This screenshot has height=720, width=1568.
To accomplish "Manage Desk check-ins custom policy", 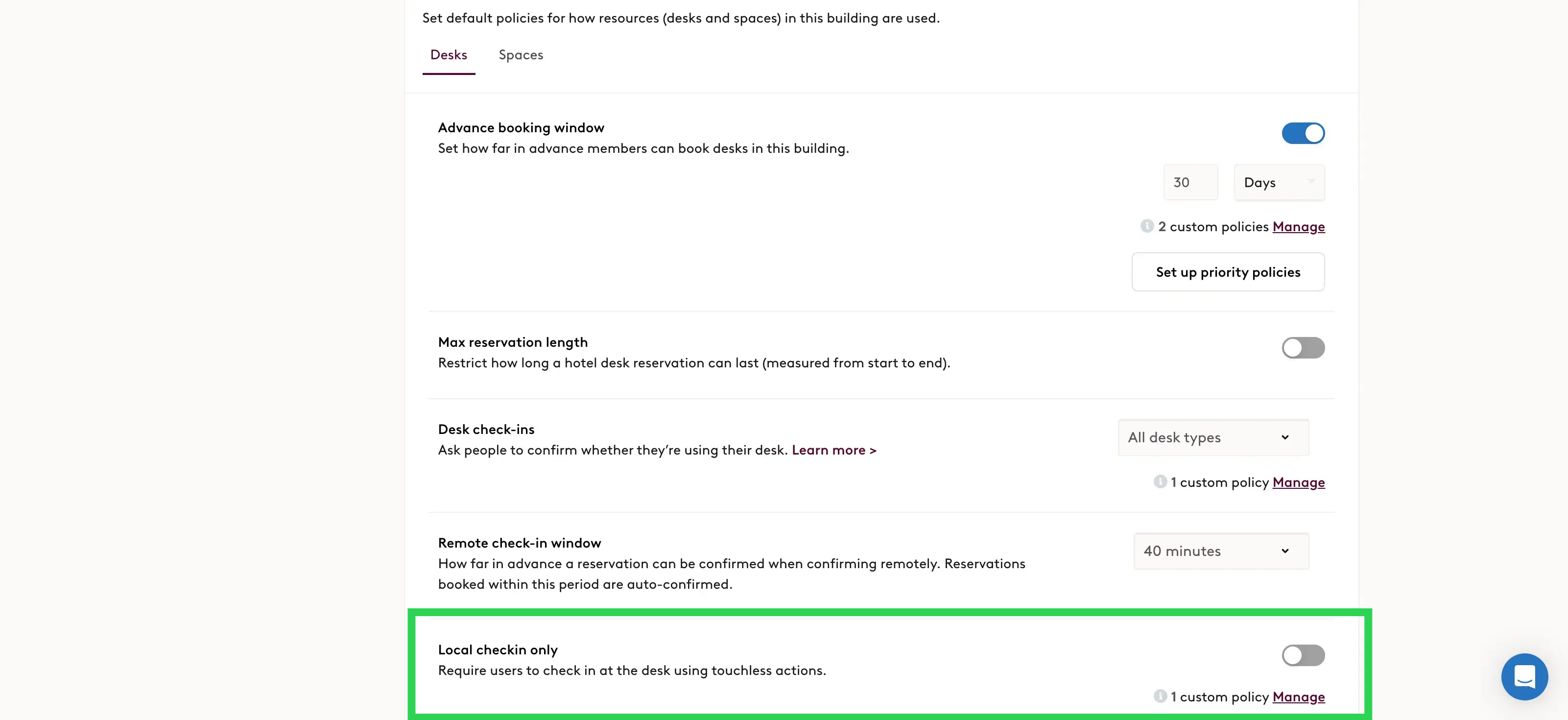I will click(x=1298, y=482).
